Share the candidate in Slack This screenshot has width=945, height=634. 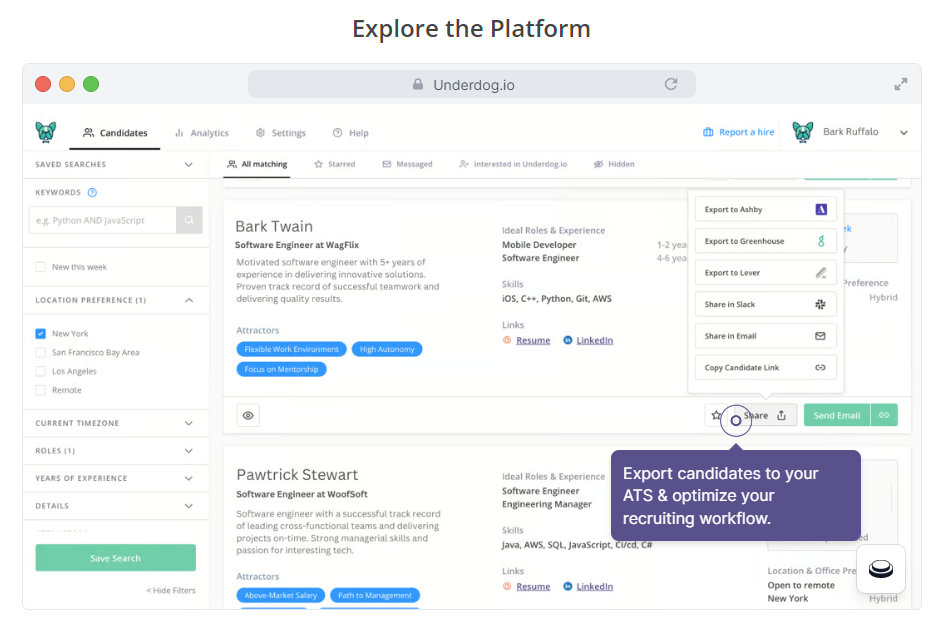(764, 304)
